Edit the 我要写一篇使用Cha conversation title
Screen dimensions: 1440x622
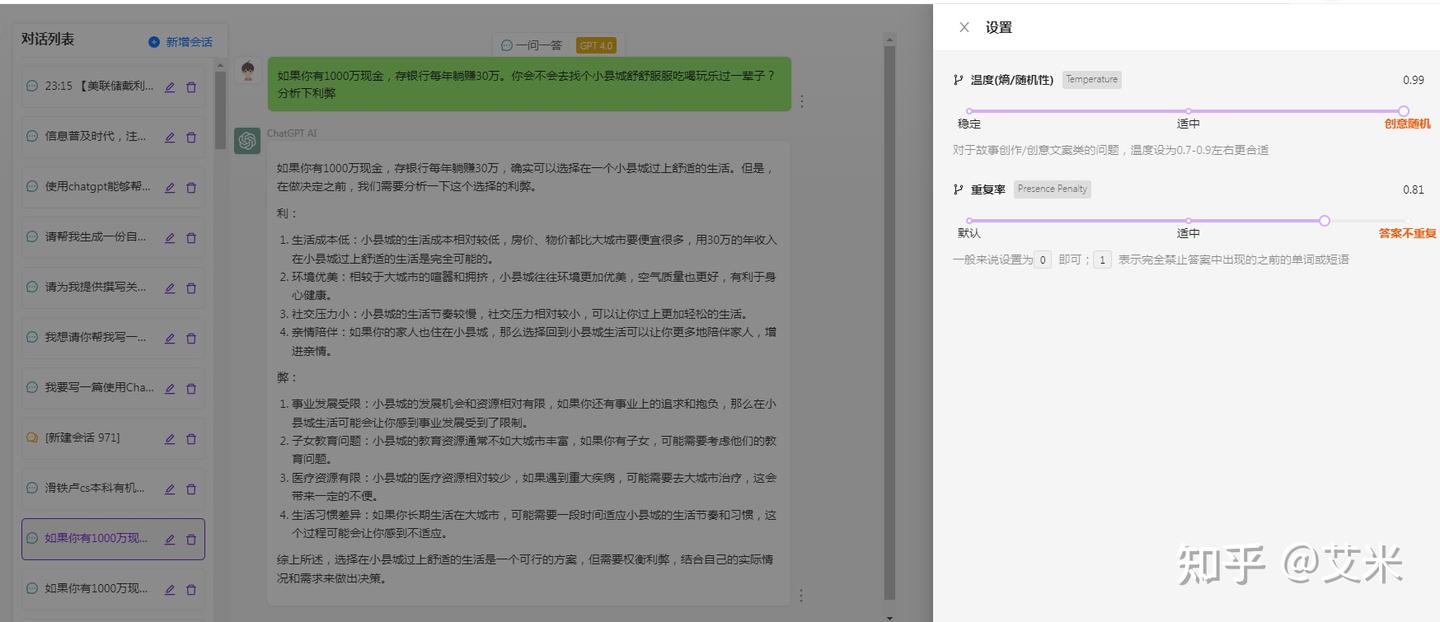pyautogui.click(x=170, y=388)
